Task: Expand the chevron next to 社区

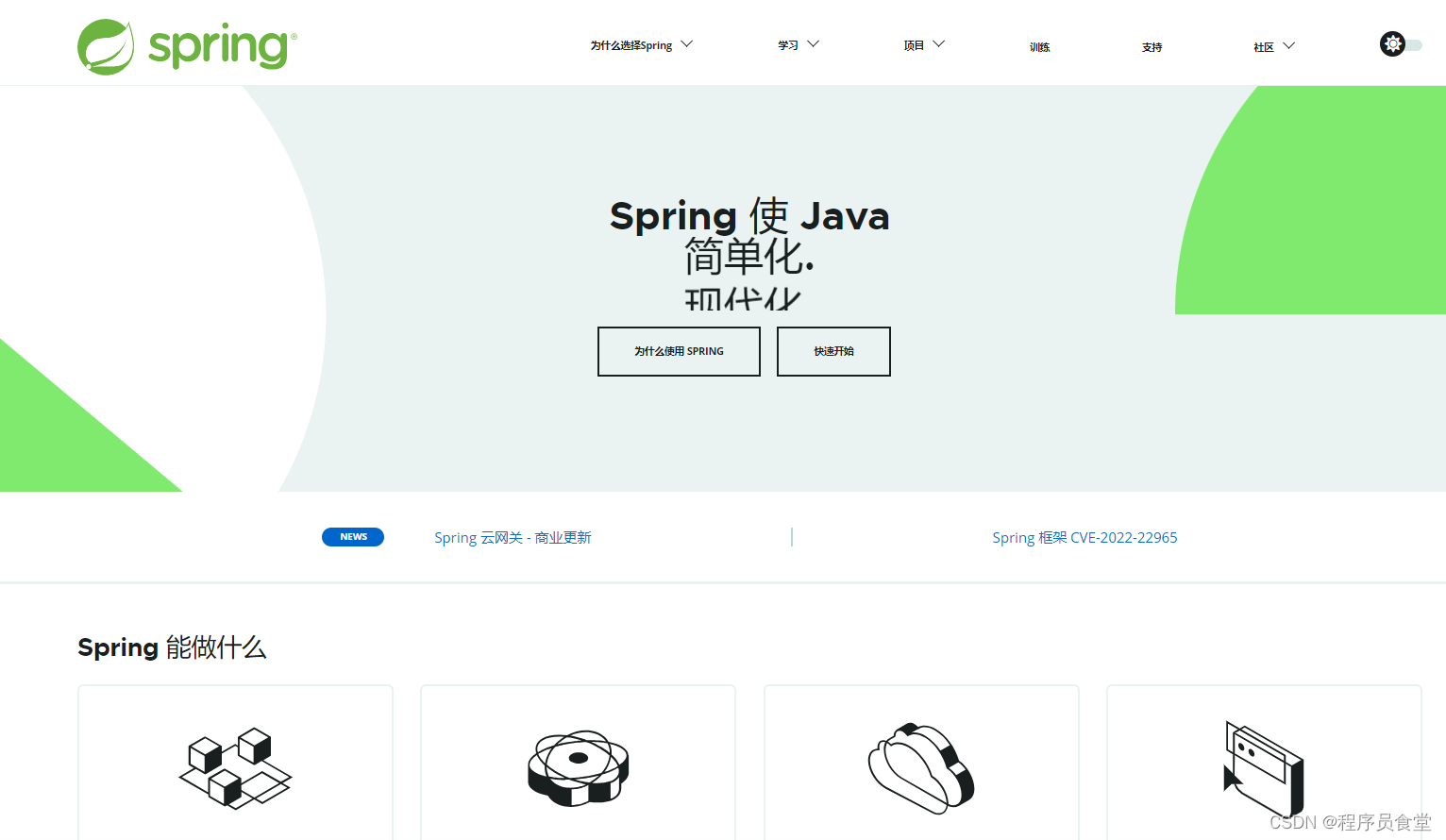Action: pyautogui.click(x=1289, y=45)
